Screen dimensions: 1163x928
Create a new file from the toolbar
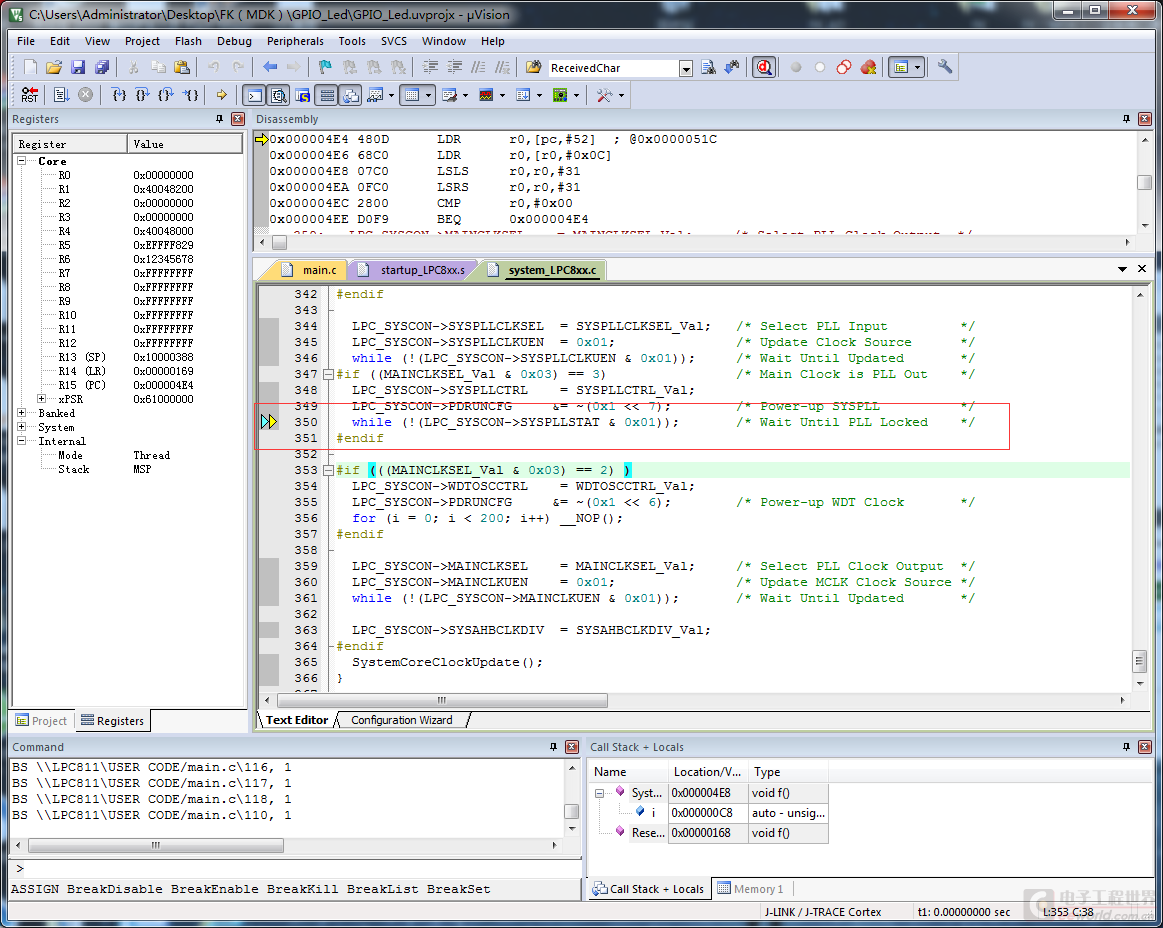(30, 68)
